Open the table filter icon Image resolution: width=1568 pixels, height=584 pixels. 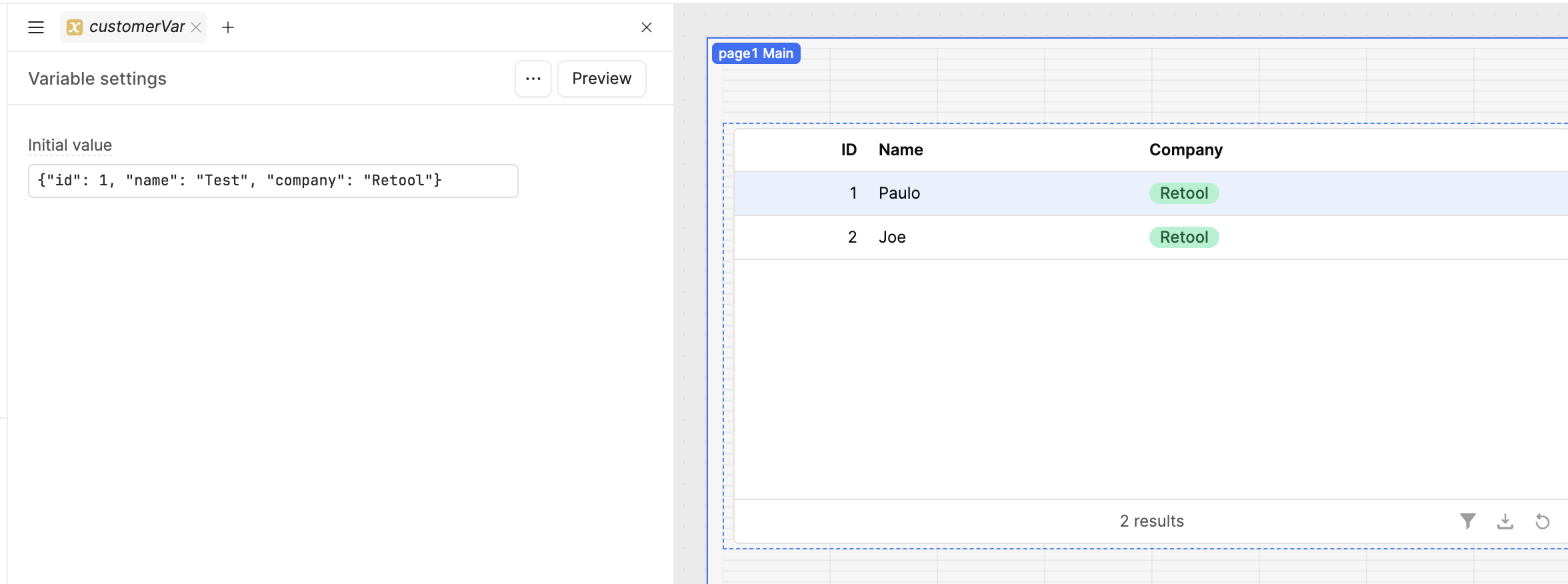pyautogui.click(x=1468, y=521)
